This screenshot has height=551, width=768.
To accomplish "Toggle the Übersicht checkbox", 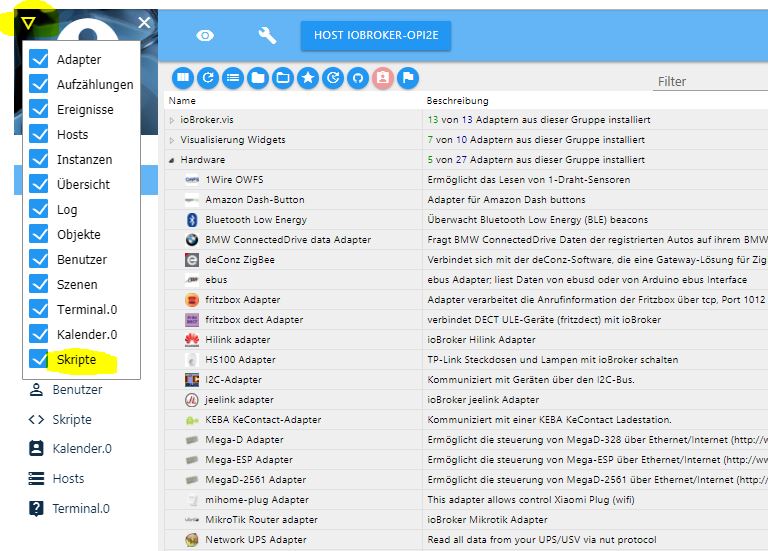I will click(x=39, y=184).
